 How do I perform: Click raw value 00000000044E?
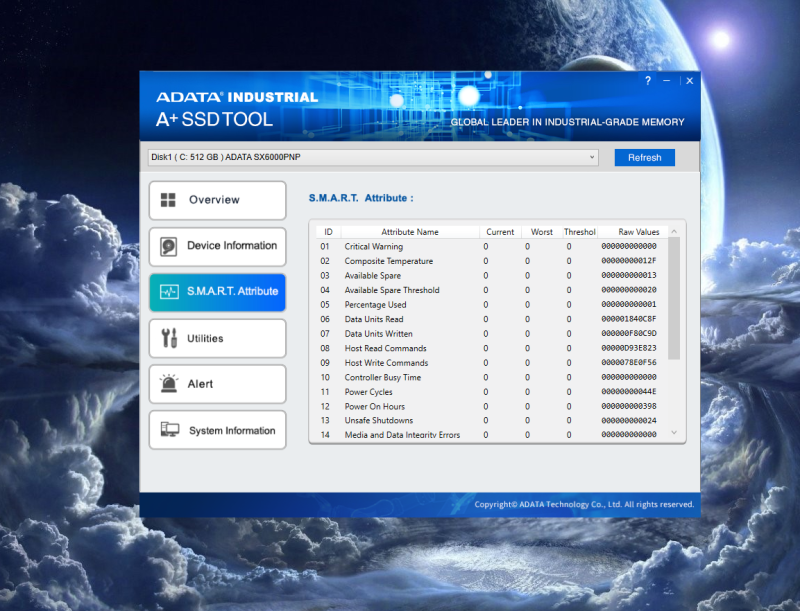tap(629, 392)
